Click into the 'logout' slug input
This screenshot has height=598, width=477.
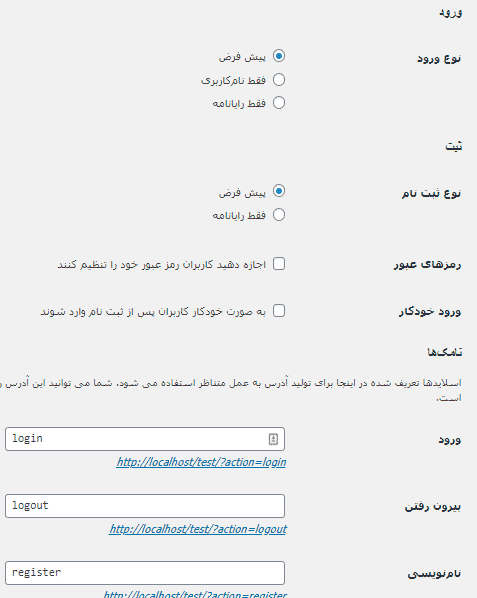pyautogui.click(x=145, y=506)
